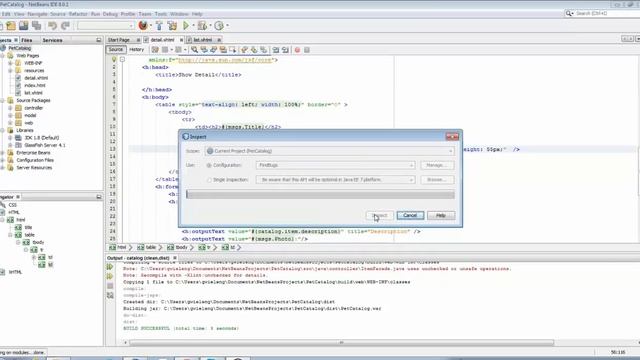Viewport: 640px width, 360px height.
Task: Click the green Run Project icon
Action: [186, 26]
